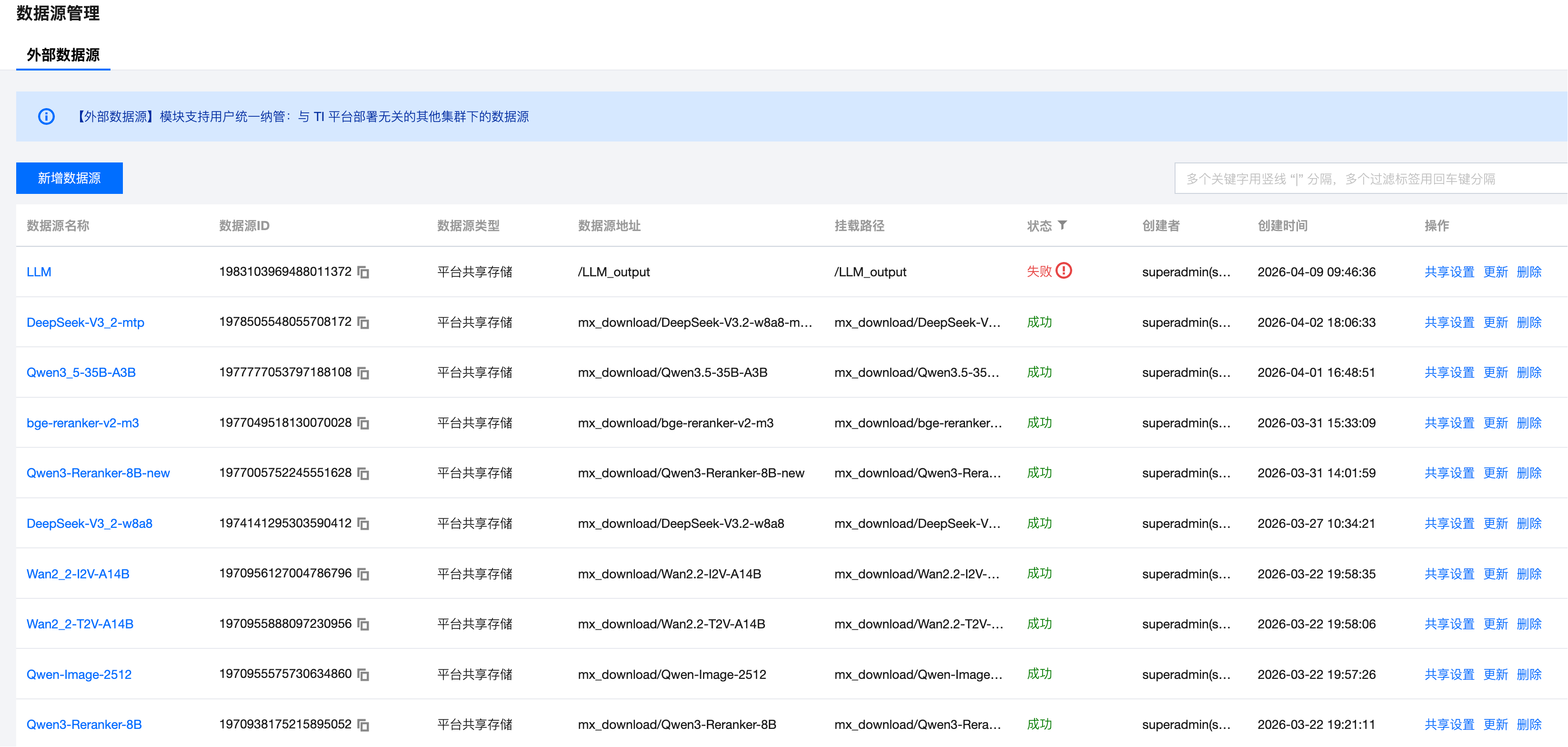Click 删除 for Wan2_2-I2V-A14B
This screenshot has height=747, width=1568.
click(x=1529, y=574)
